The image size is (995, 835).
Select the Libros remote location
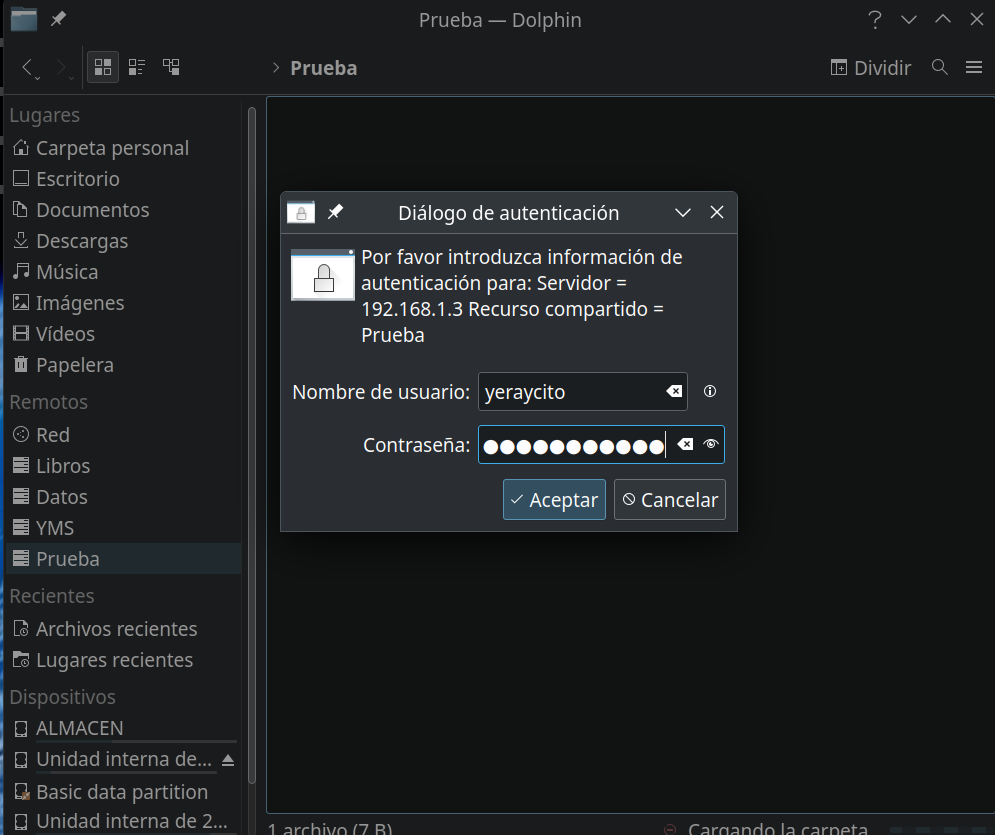tap(63, 466)
